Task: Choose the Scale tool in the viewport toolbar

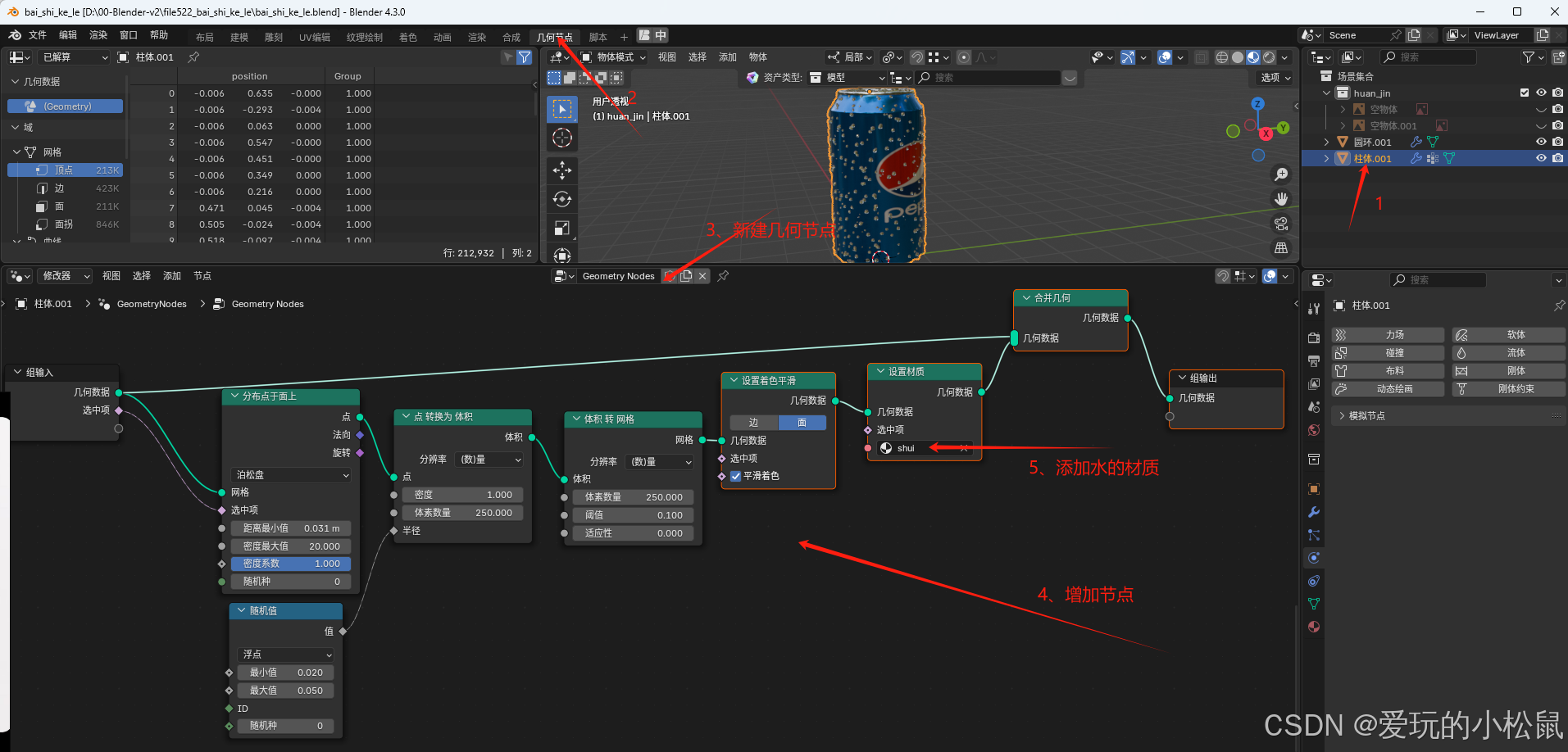Action: [x=562, y=229]
